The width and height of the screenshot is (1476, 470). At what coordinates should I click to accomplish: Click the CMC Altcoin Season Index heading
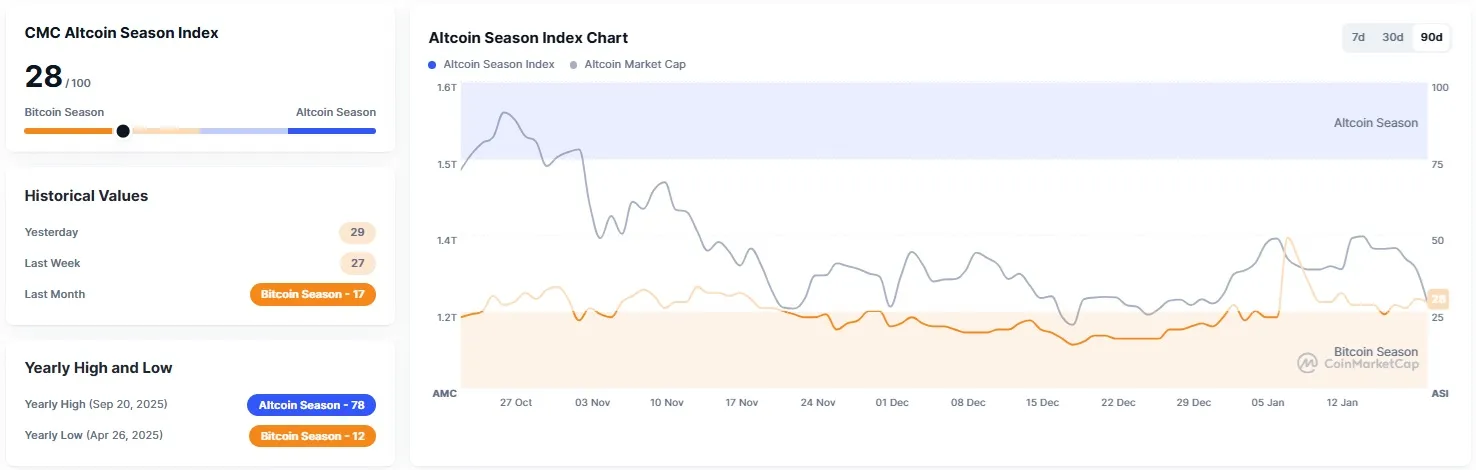tap(122, 33)
